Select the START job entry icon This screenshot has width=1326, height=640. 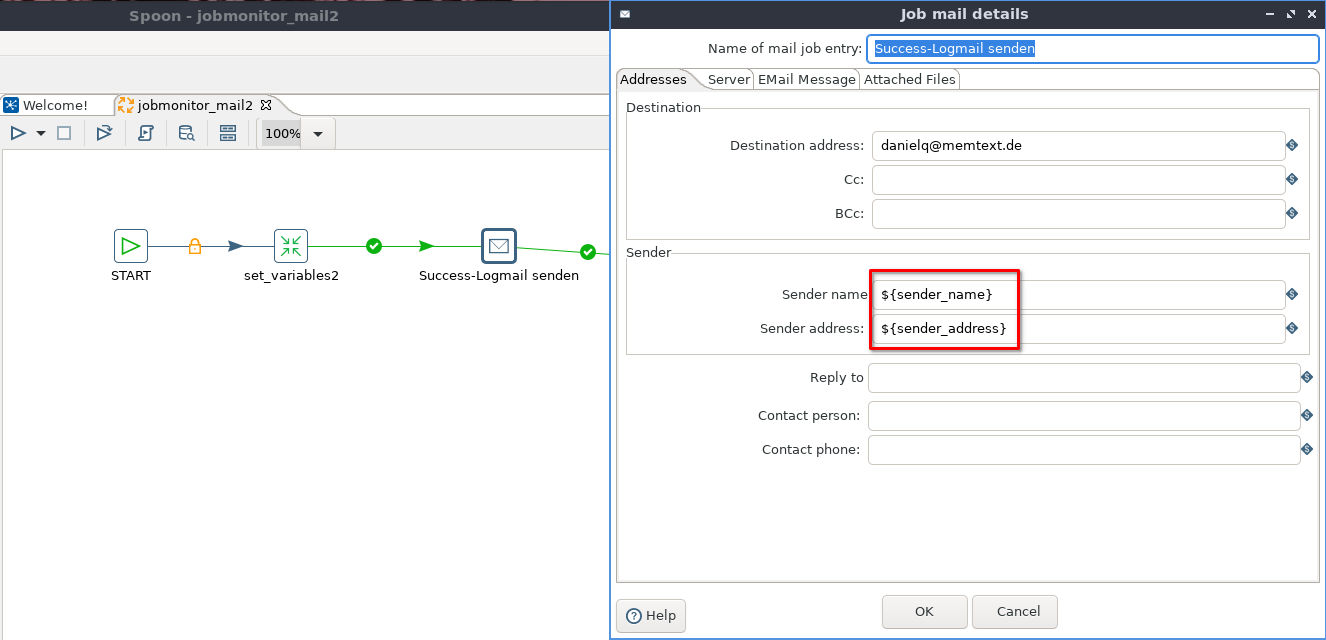click(x=130, y=246)
